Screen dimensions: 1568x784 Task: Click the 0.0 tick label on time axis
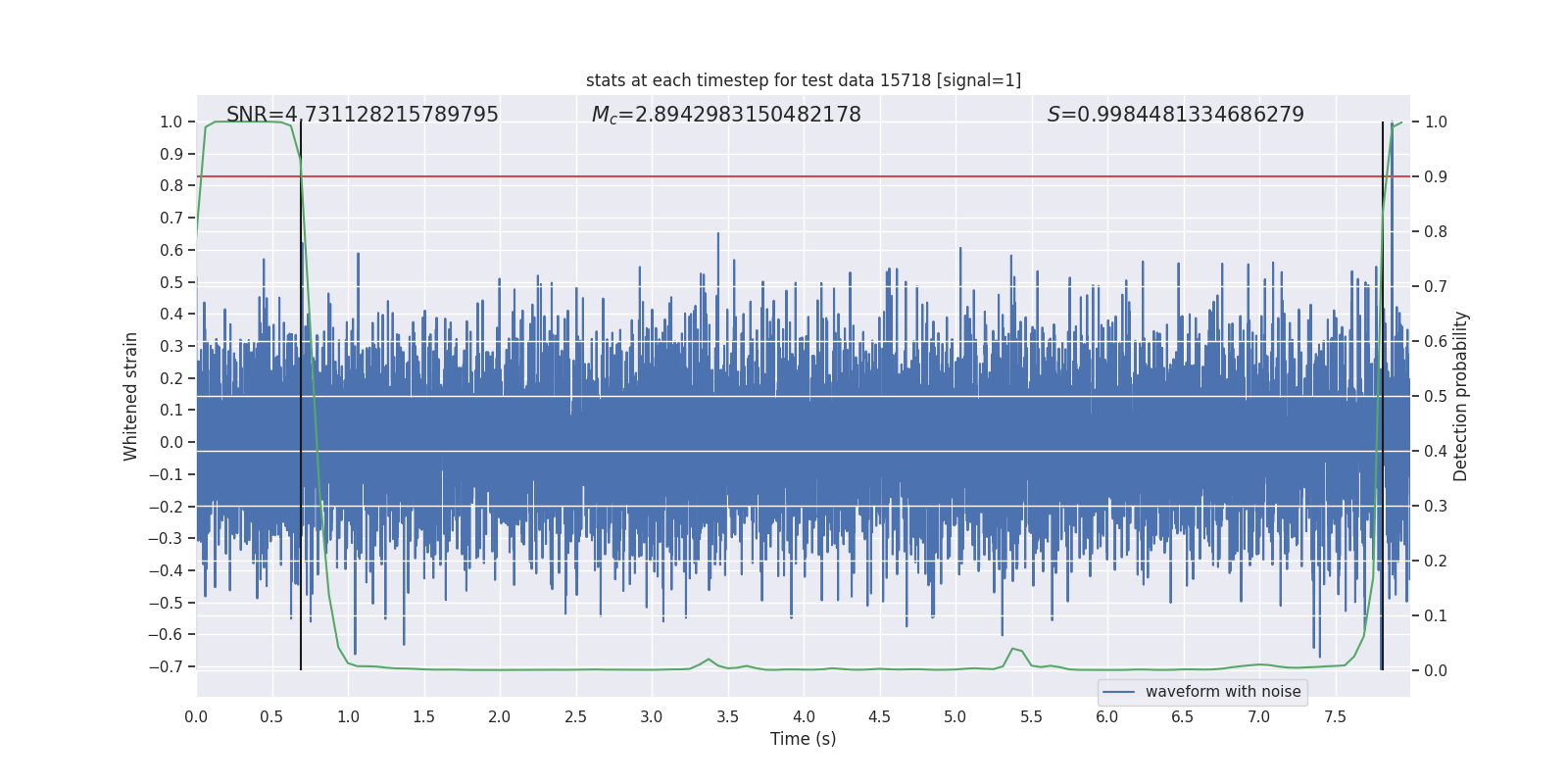tap(196, 717)
